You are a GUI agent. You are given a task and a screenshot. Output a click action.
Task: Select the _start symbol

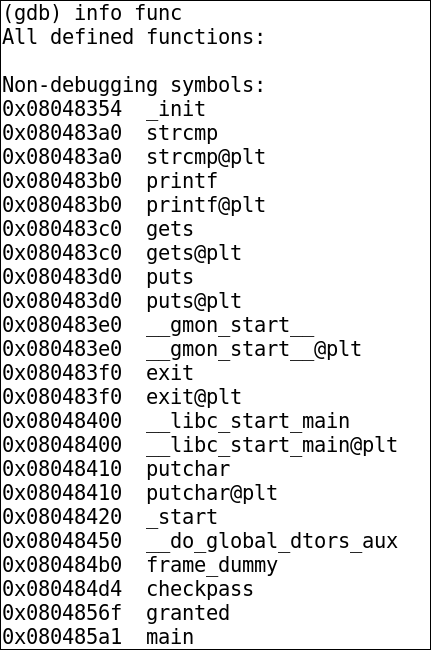(x=182, y=517)
